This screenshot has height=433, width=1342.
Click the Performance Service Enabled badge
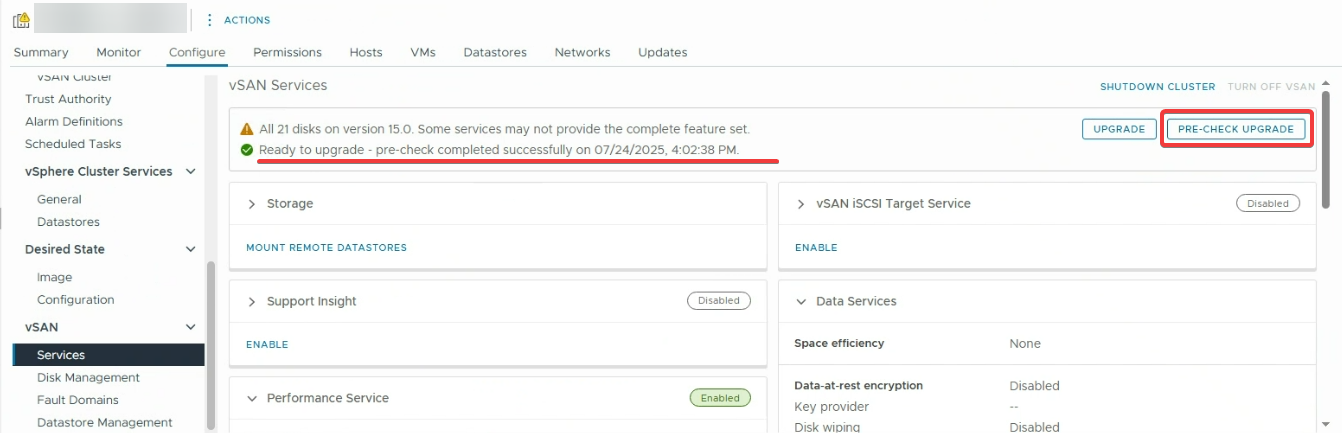point(720,398)
